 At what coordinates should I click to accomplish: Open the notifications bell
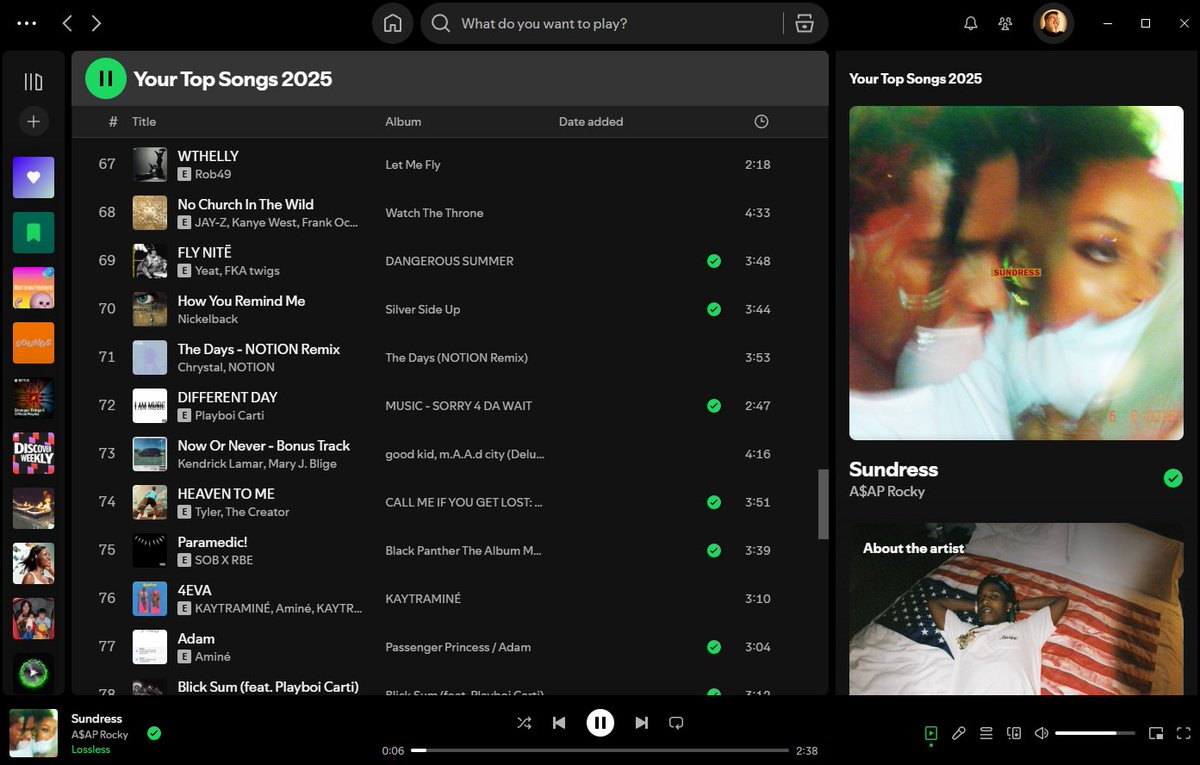[x=970, y=24]
